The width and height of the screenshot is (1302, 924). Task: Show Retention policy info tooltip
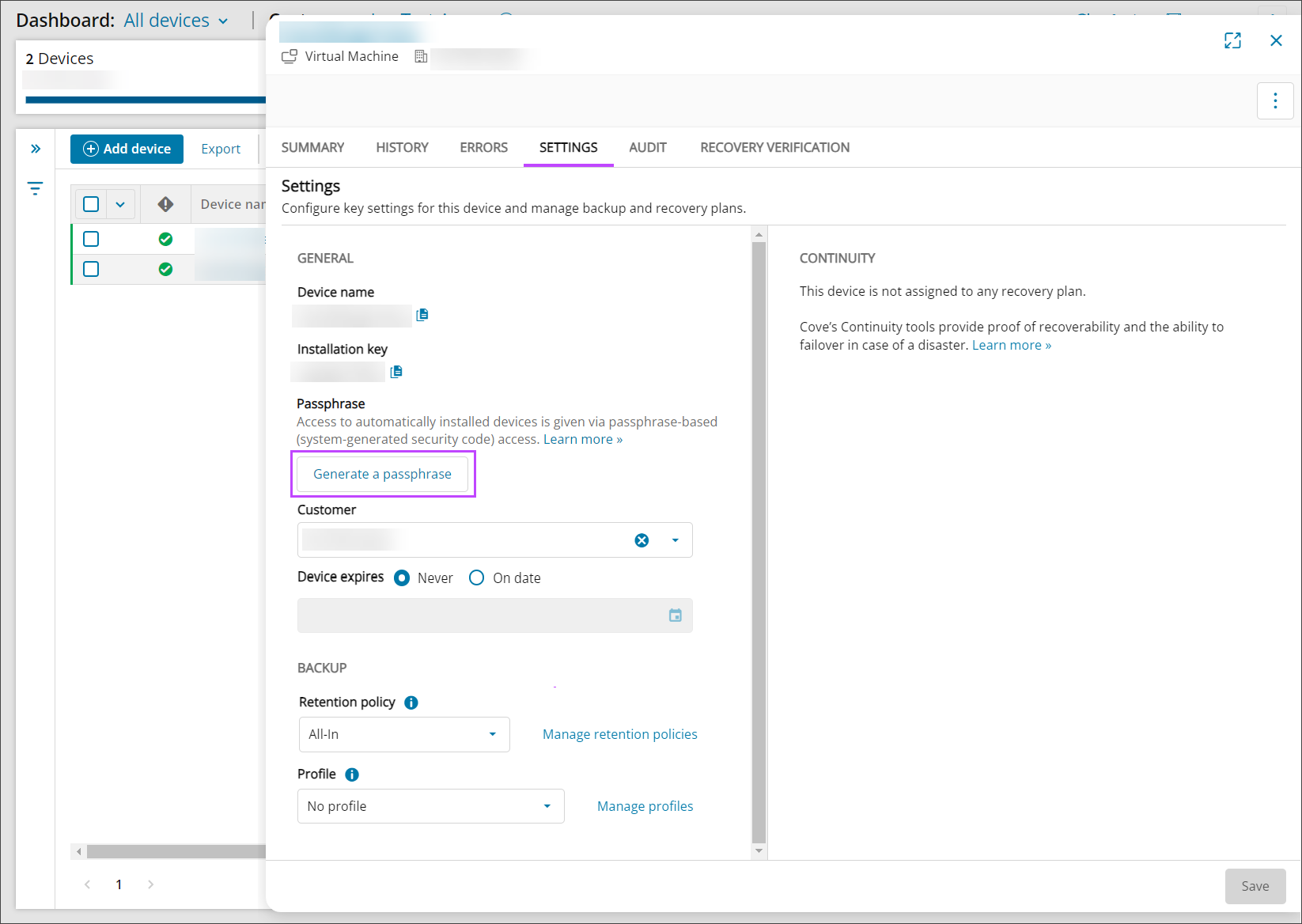click(411, 702)
